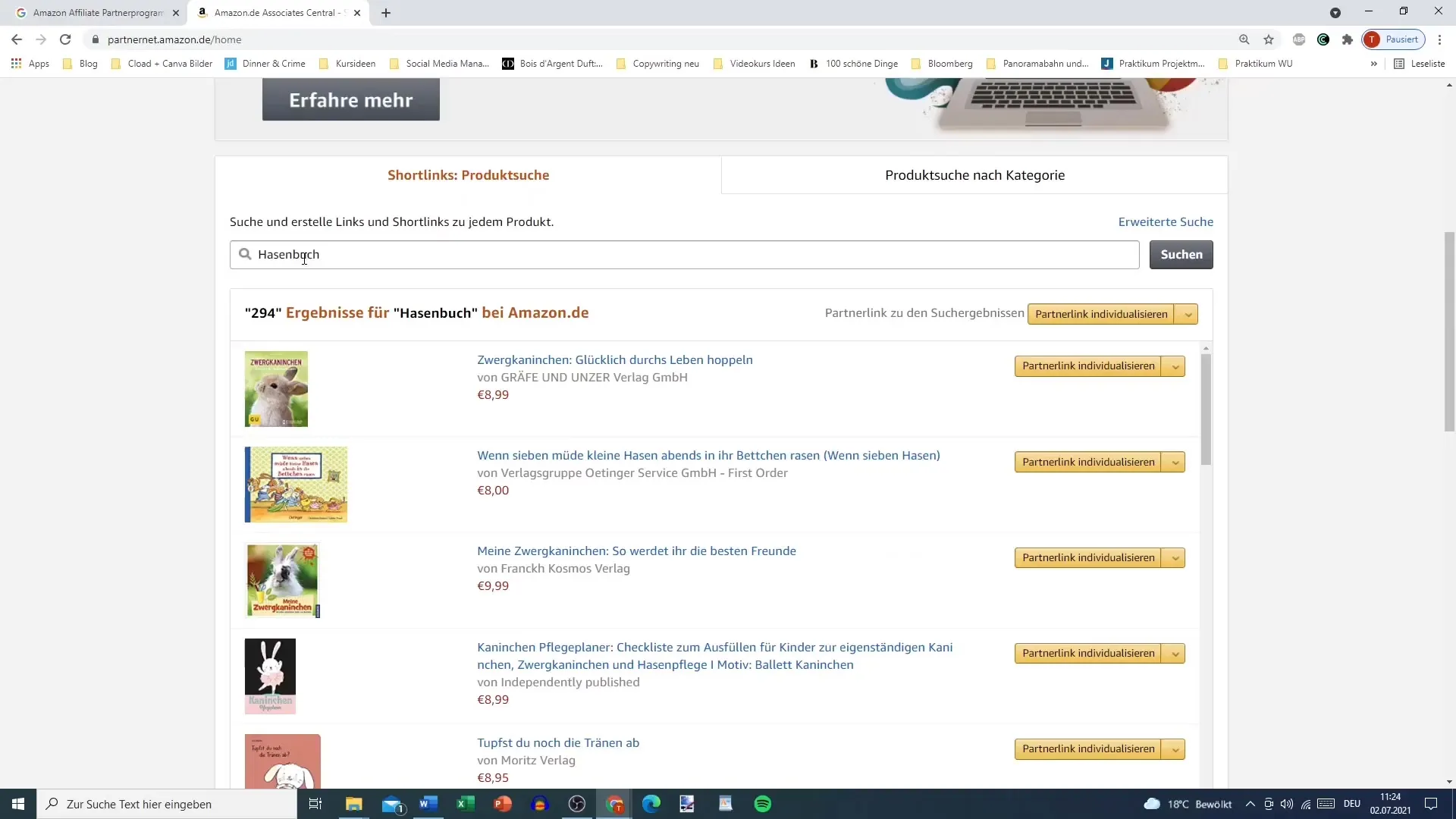Click the Wenn sieben Hasen cover thumbnail
Screen dimensions: 1456x819
tap(296, 485)
